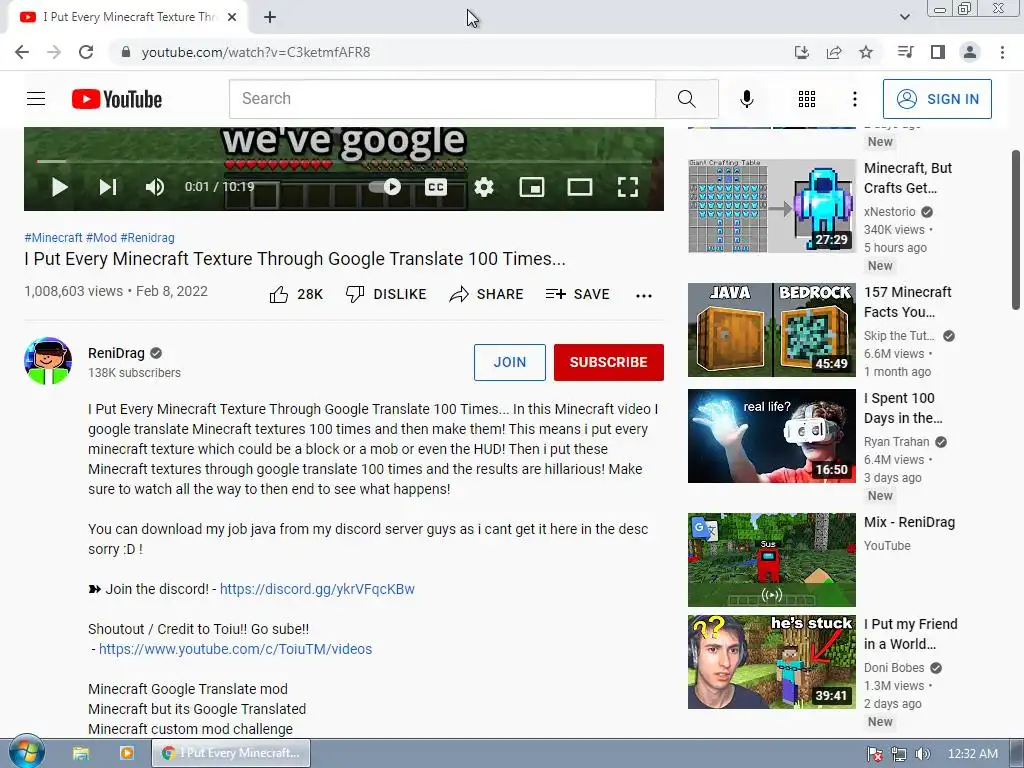The height and width of the screenshot is (768, 1024).
Task: Click the JOIN membership button
Action: click(x=509, y=362)
